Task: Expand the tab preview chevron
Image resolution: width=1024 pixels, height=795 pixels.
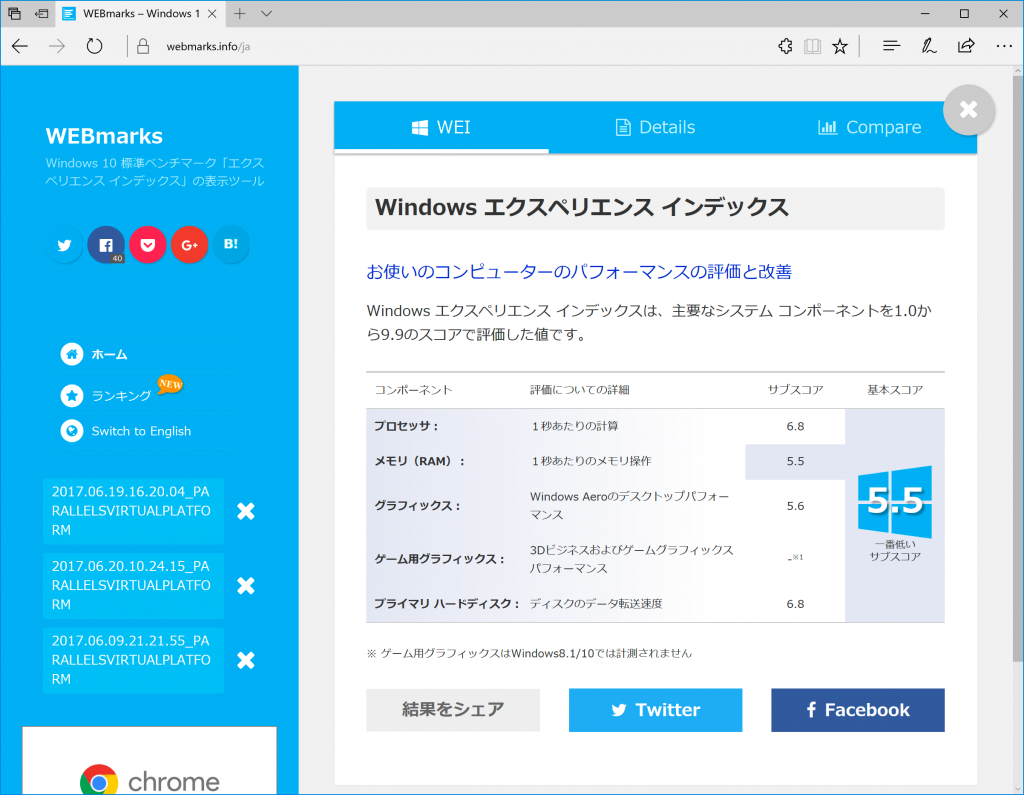Action: [266, 13]
